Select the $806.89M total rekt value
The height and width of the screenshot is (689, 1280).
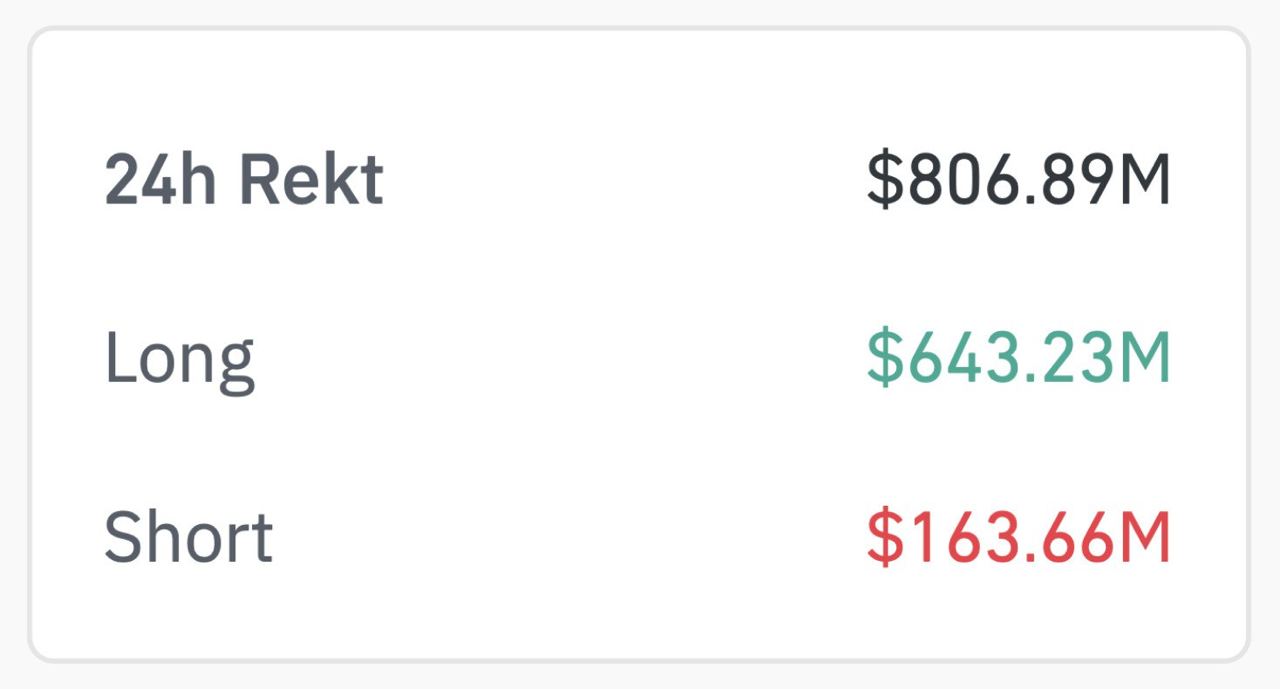(1018, 181)
